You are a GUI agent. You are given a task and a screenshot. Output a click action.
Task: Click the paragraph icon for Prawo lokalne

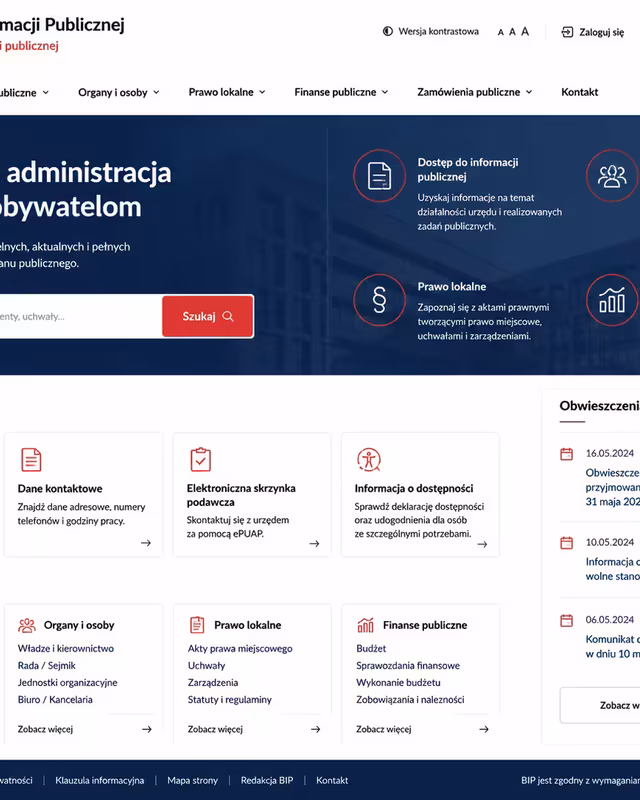click(x=379, y=300)
